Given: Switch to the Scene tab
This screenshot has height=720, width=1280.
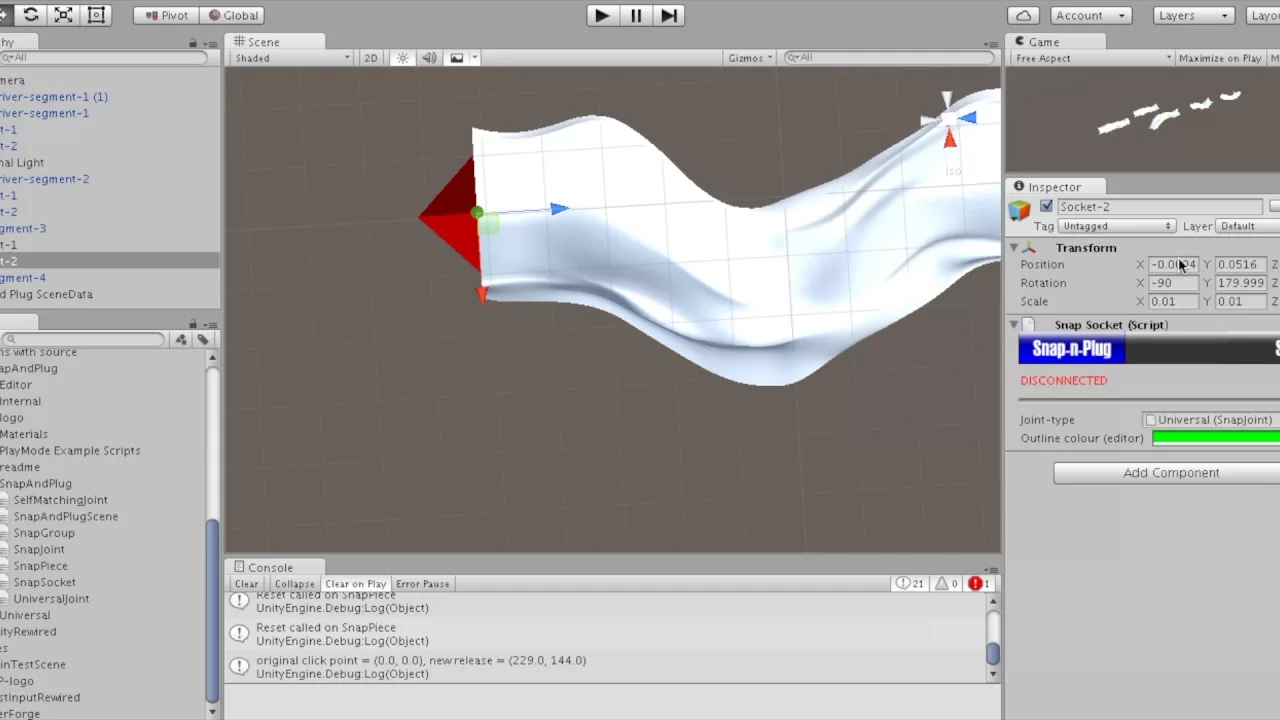Looking at the screenshot, I should (x=275, y=42).
